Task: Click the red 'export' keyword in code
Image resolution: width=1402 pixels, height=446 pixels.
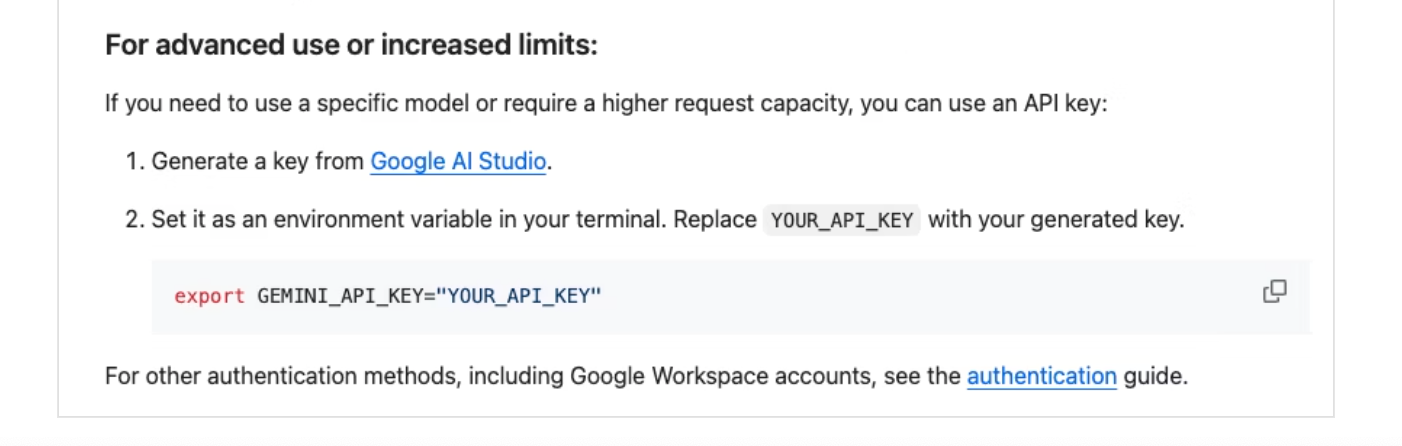Action: click(x=209, y=296)
